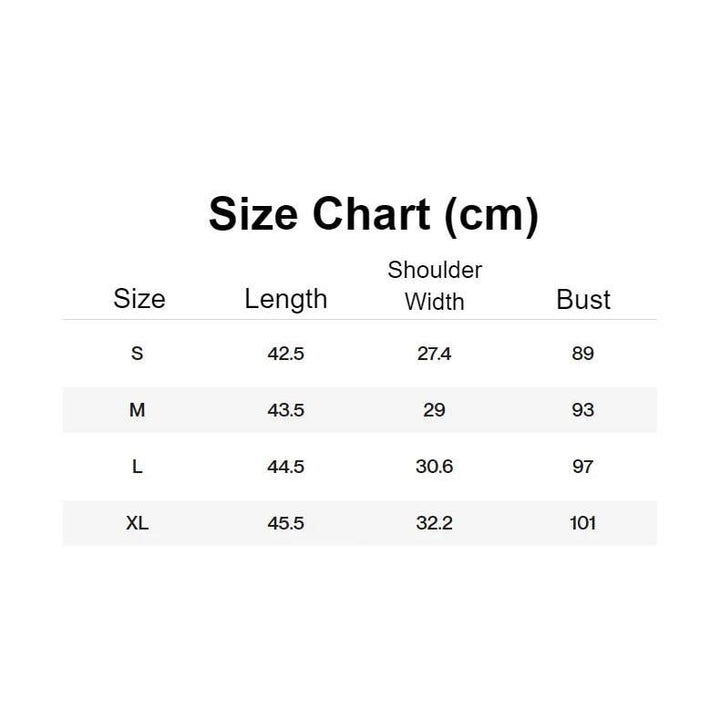
Task: Click the XL size row label
Action: pyautogui.click(x=138, y=523)
